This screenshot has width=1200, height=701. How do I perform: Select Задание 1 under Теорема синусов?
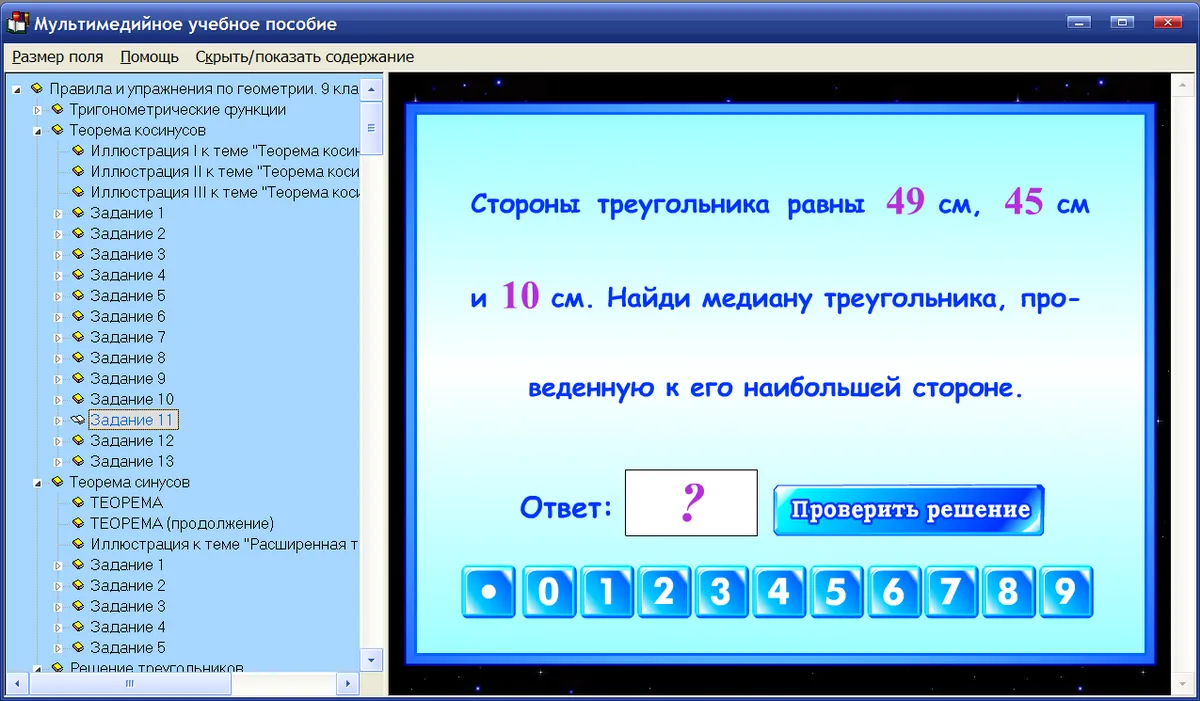tap(128, 565)
